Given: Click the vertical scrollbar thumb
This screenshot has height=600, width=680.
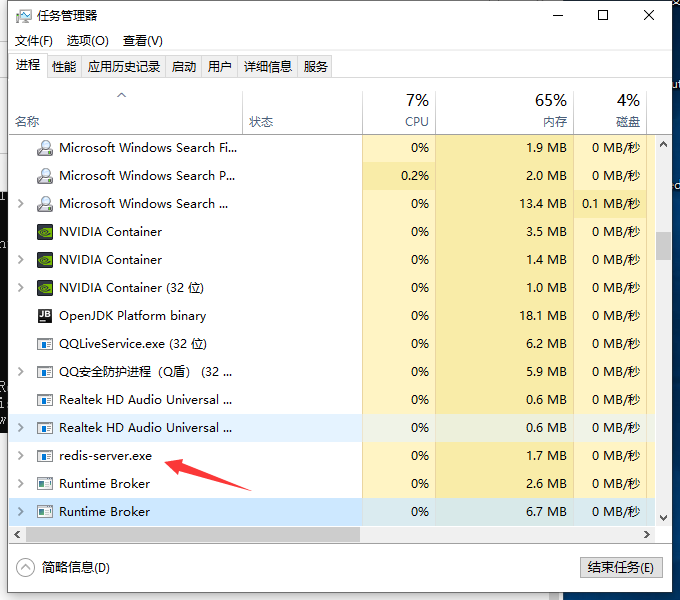Looking at the screenshot, I should click(x=663, y=246).
